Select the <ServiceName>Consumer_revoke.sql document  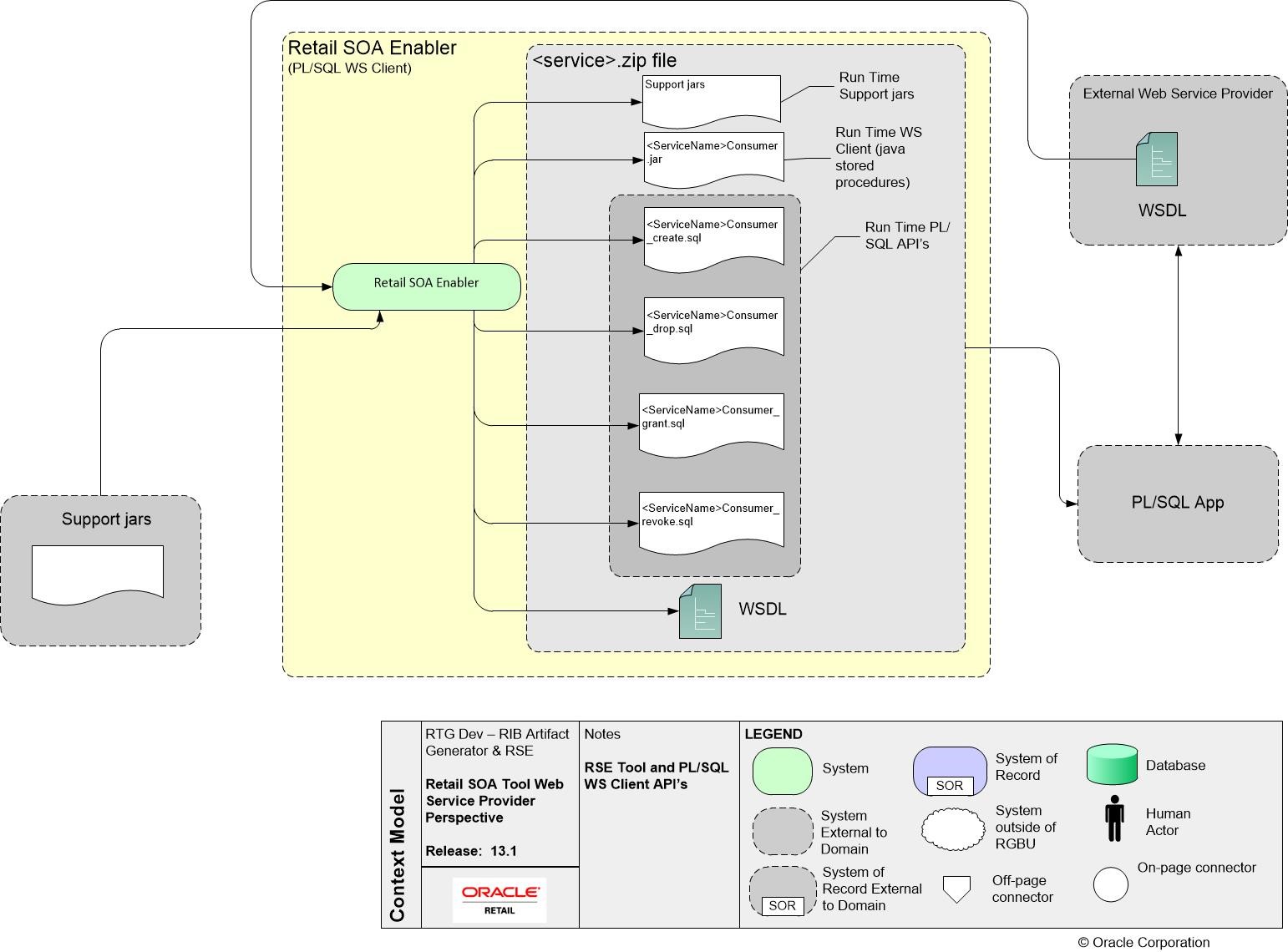pos(712,523)
